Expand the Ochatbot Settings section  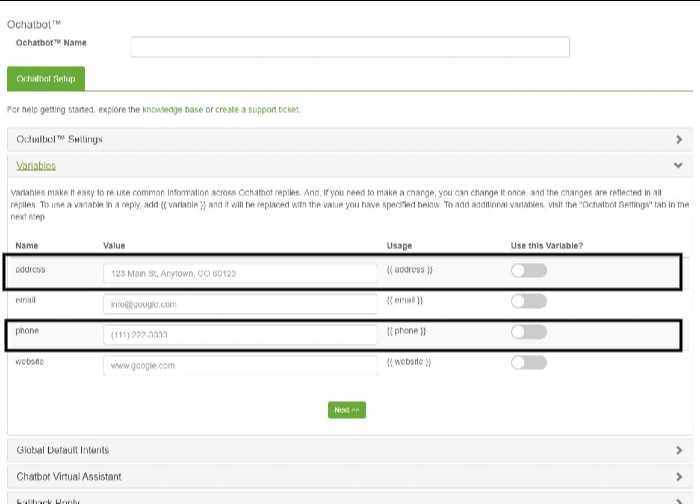tap(350, 139)
